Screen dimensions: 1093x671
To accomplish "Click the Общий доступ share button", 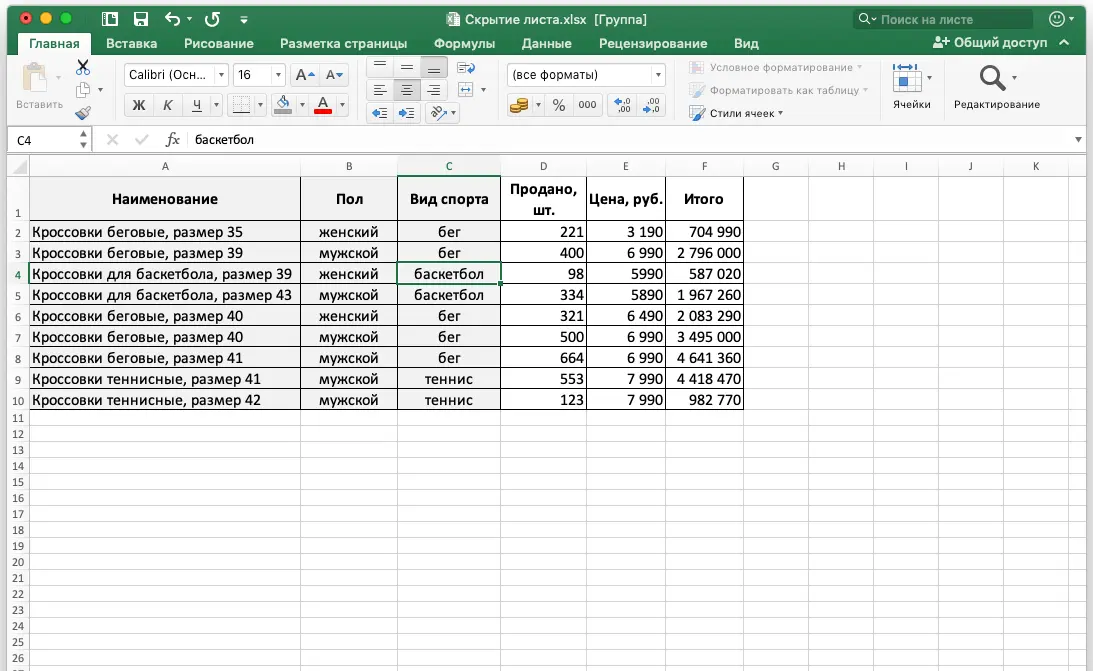I will (x=990, y=43).
